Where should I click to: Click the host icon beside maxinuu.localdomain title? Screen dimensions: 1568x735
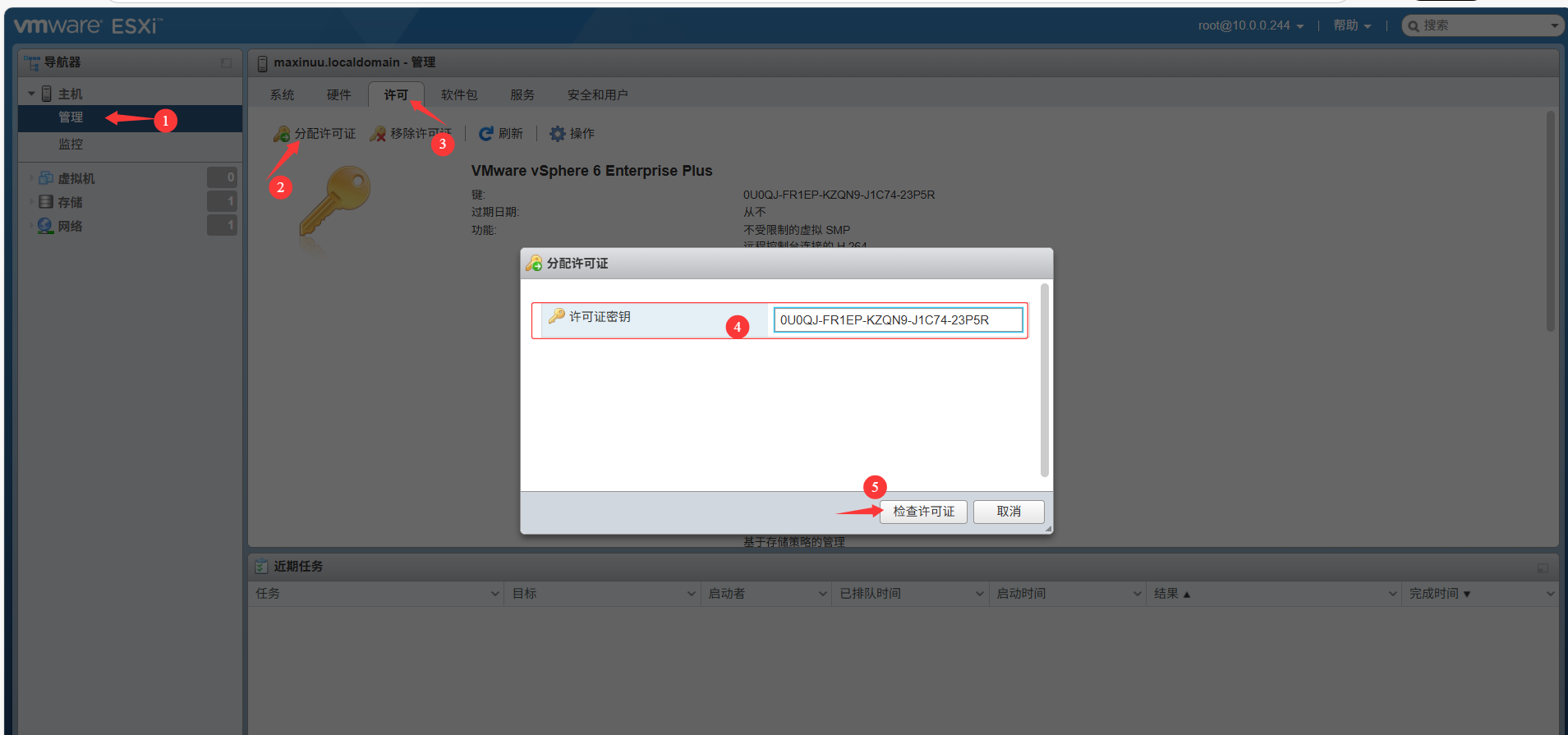[263, 63]
